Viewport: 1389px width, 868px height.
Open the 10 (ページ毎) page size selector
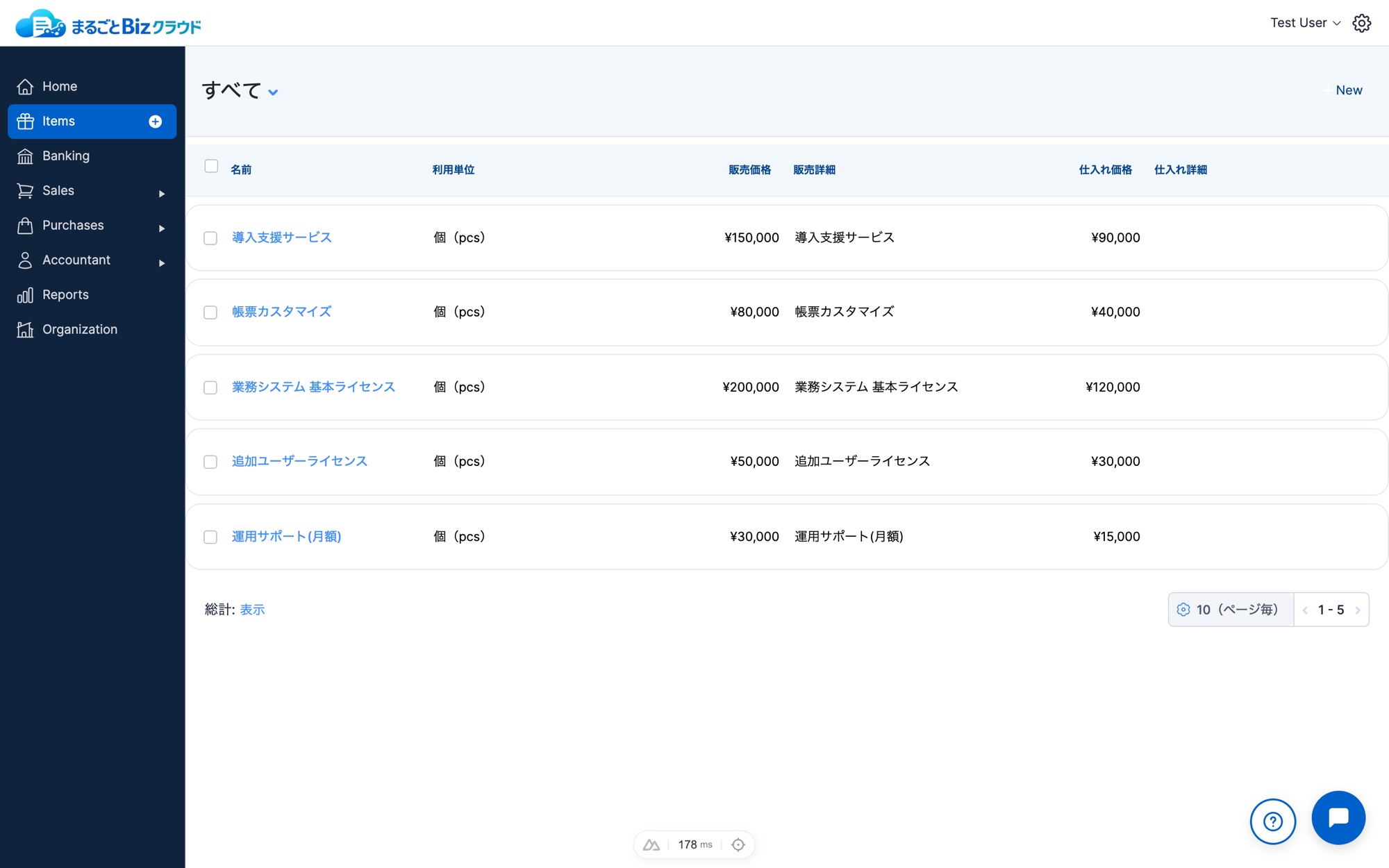click(x=1231, y=610)
